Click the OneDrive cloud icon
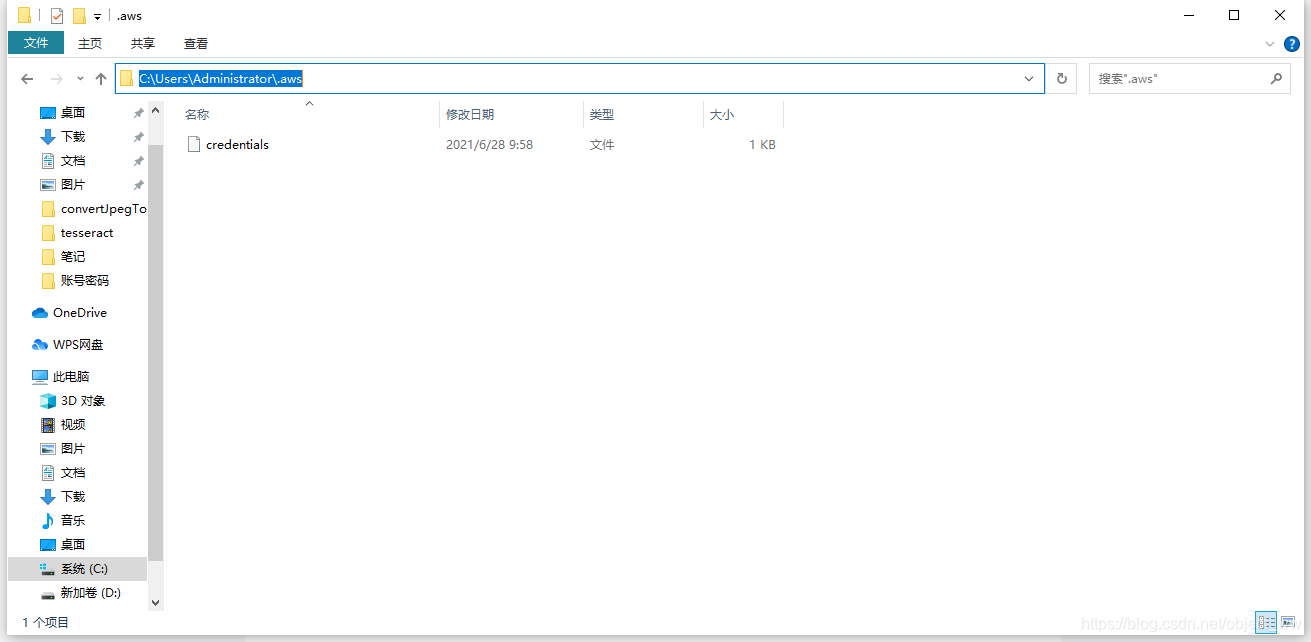This screenshot has width=1311, height=642. point(40,313)
